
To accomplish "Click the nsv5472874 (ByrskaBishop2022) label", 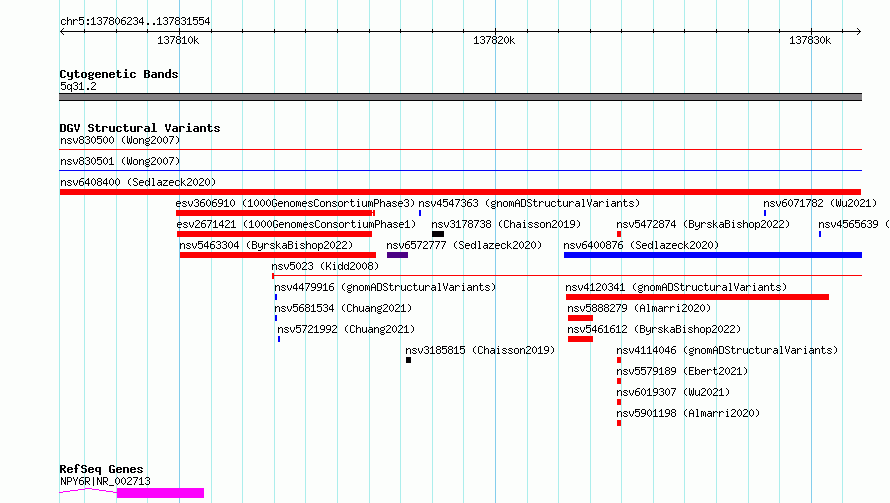I will (x=703, y=224).
